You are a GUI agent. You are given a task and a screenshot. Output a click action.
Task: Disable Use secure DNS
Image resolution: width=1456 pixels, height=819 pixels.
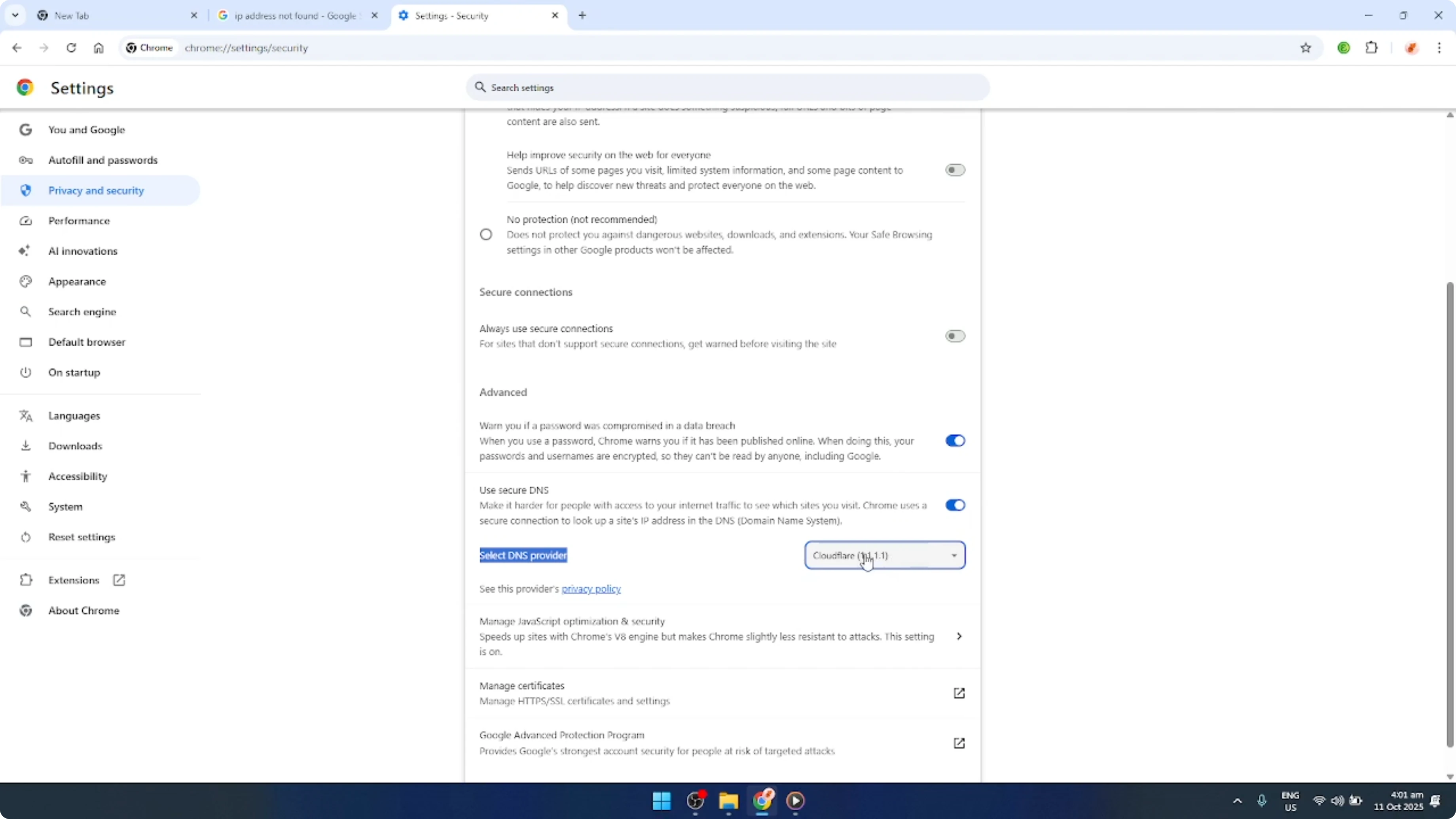[x=955, y=505]
